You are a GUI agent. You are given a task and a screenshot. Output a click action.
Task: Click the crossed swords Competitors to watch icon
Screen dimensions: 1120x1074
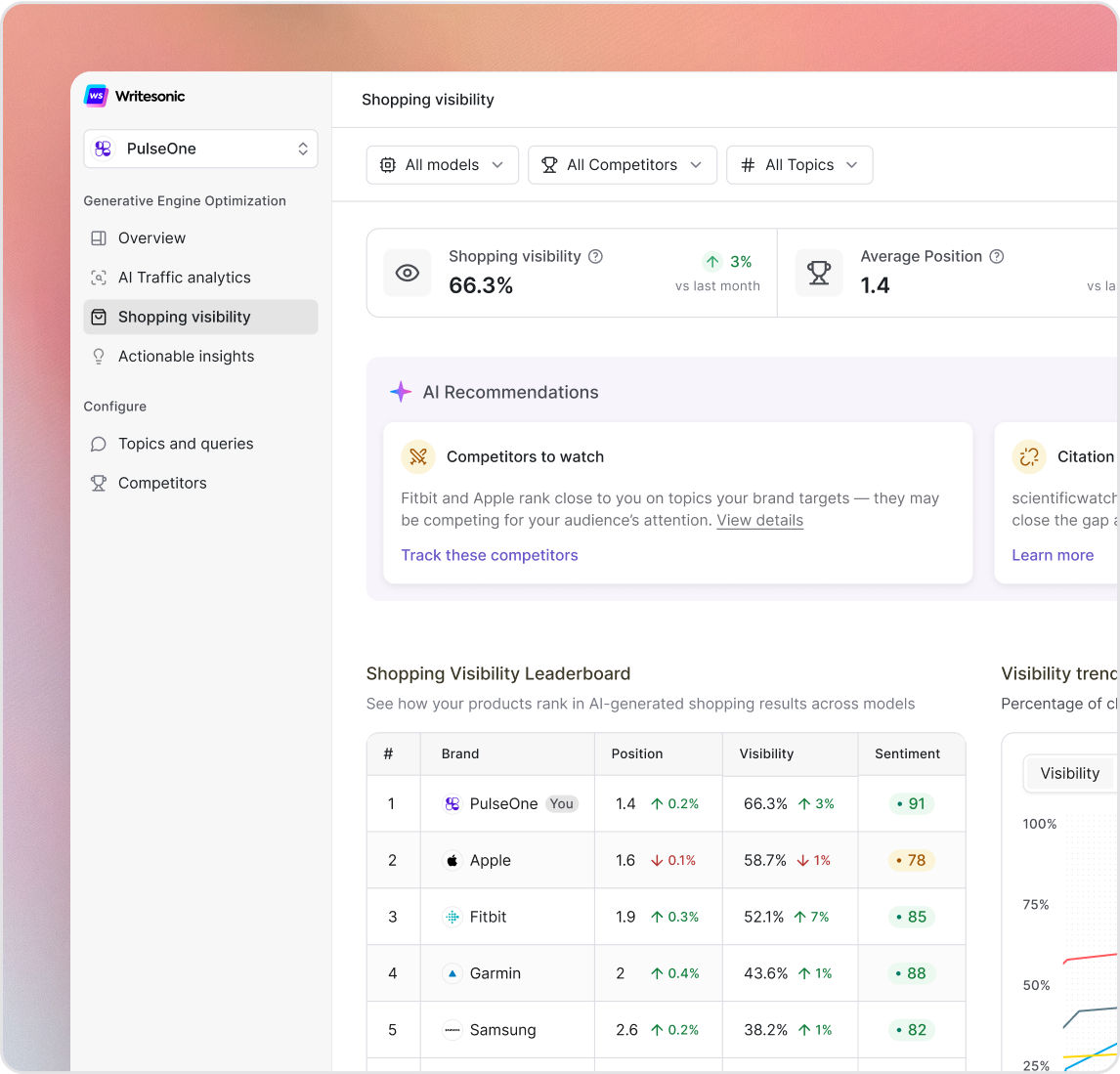click(418, 457)
